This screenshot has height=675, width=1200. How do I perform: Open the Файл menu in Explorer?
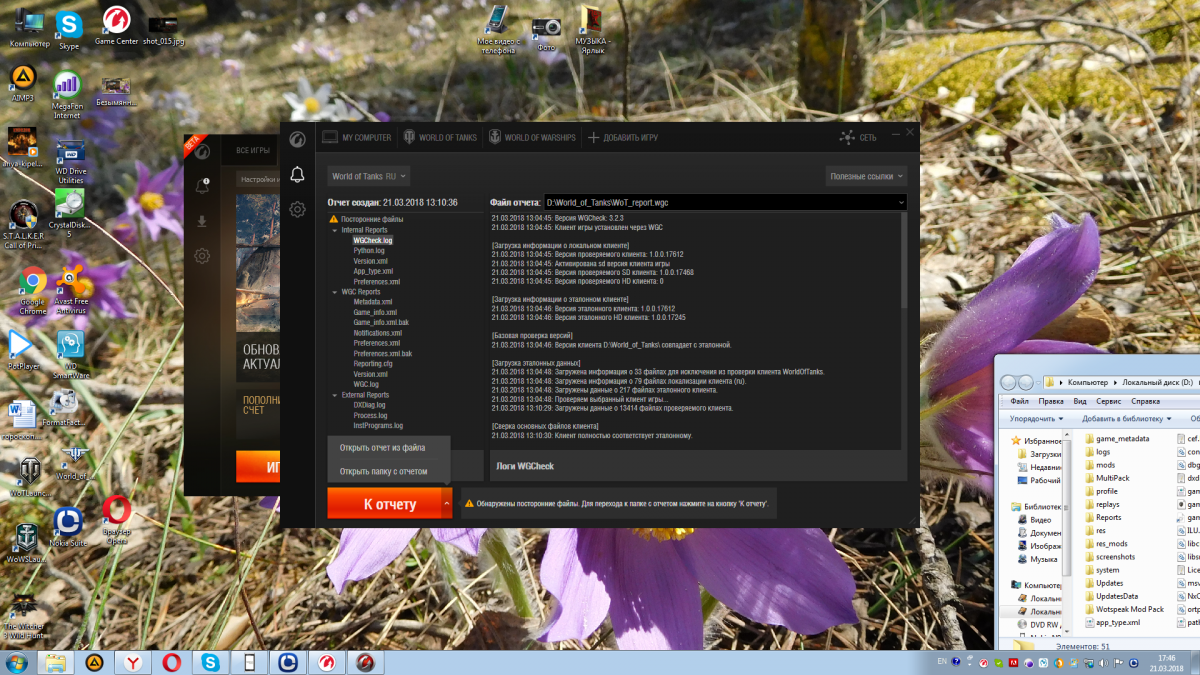[x=1019, y=401]
